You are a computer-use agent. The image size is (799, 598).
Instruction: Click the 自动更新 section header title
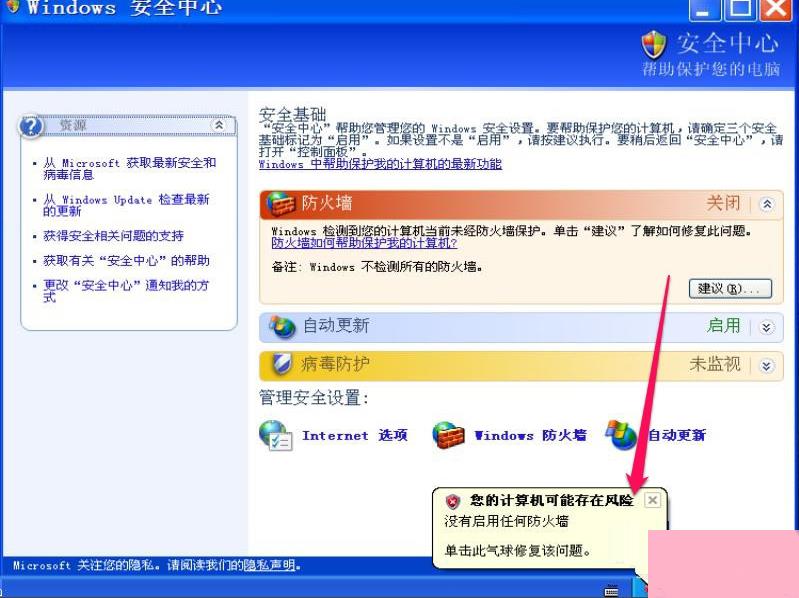[x=336, y=325]
